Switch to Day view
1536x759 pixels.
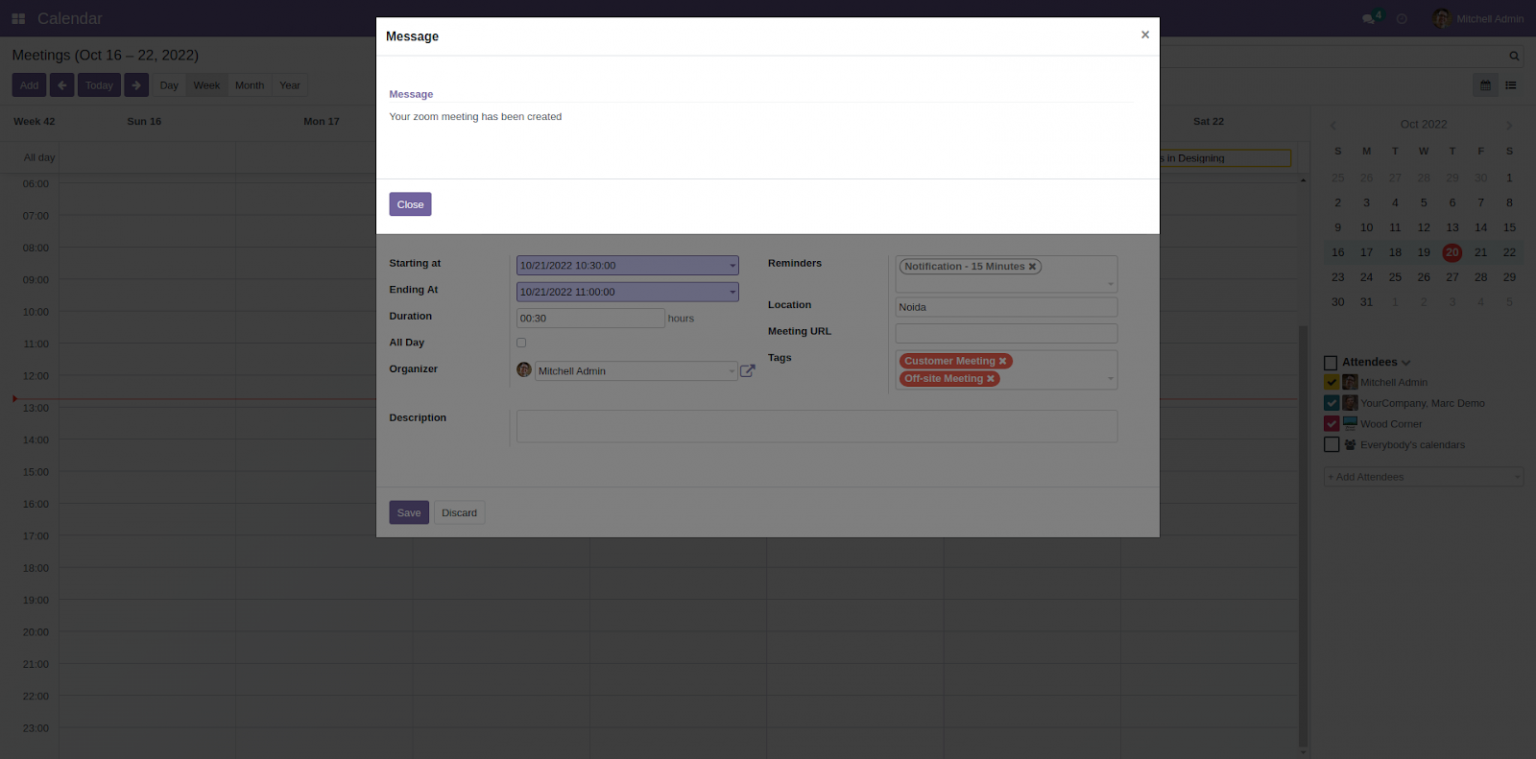(x=168, y=85)
